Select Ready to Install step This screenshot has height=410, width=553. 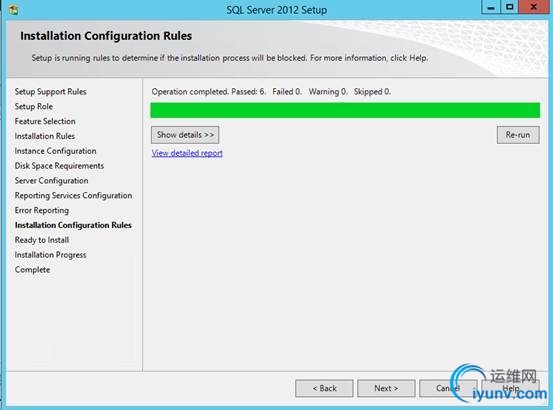point(42,240)
